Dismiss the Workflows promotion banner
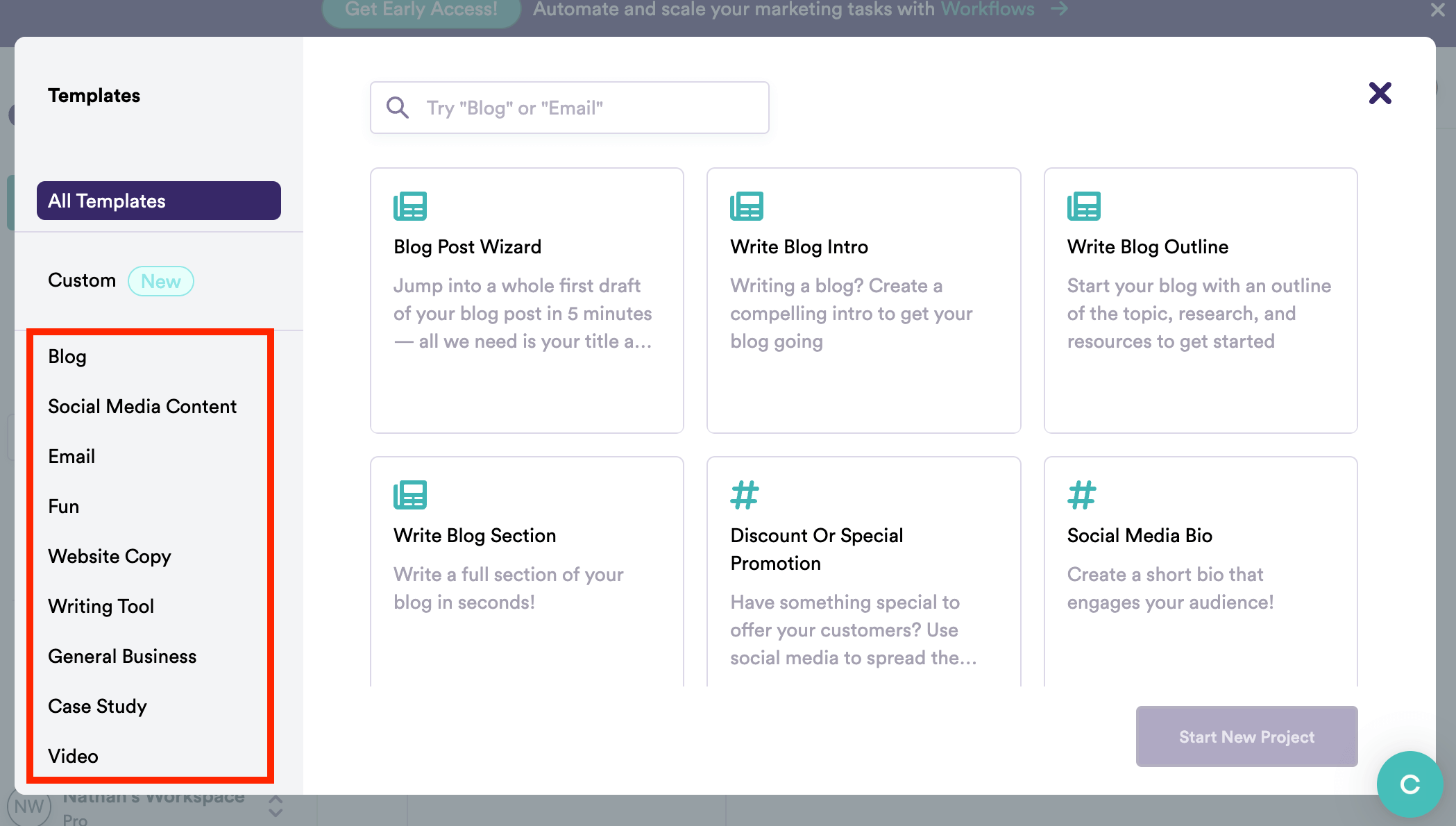Viewport: 1456px width, 826px height. pyautogui.click(x=1437, y=10)
